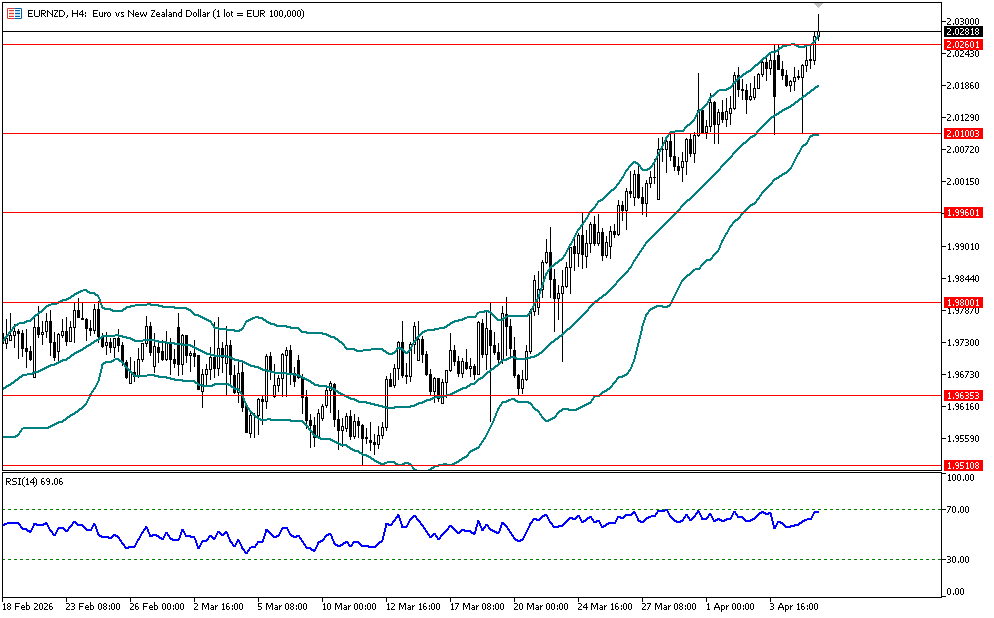Viewport: 994px width, 618px height.
Task: Click the 2.03000 price scale value
Action: click(x=961, y=21)
